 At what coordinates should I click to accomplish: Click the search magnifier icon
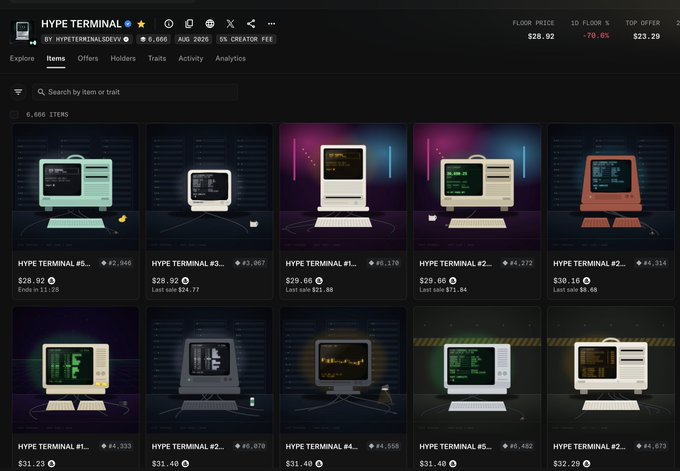point(41,92)
